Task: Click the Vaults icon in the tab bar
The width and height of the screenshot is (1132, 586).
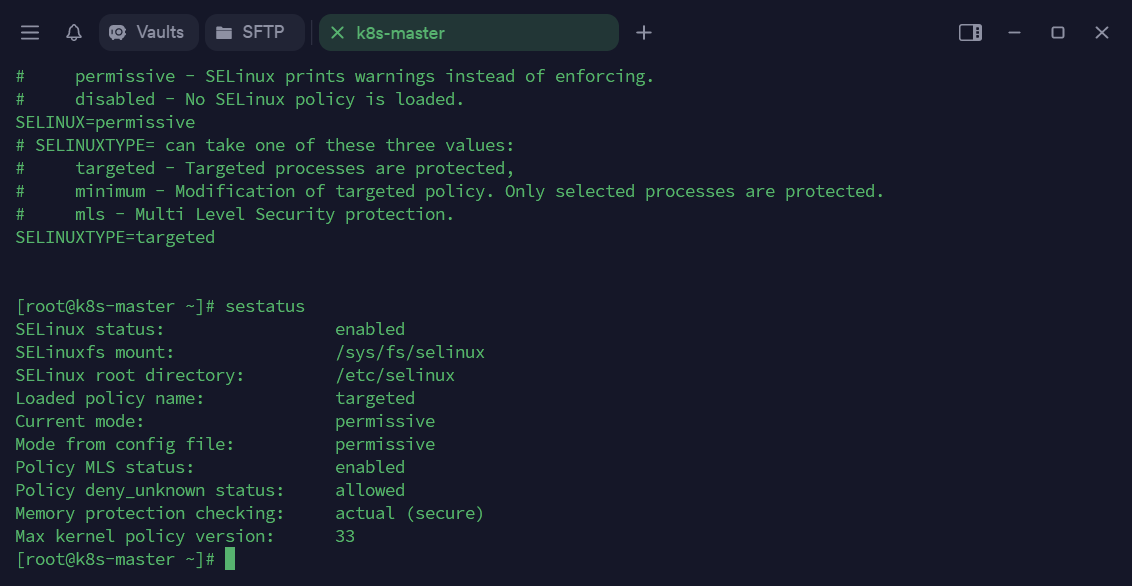Action: (x=118, y=33)
